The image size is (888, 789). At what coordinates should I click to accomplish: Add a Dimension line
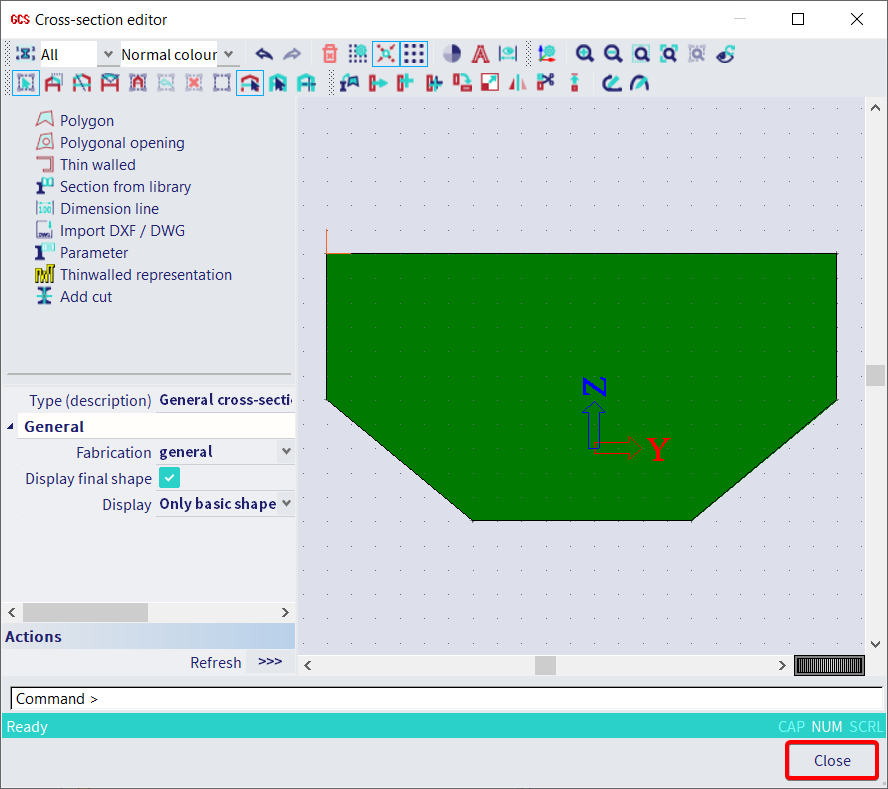click(108, 208)
